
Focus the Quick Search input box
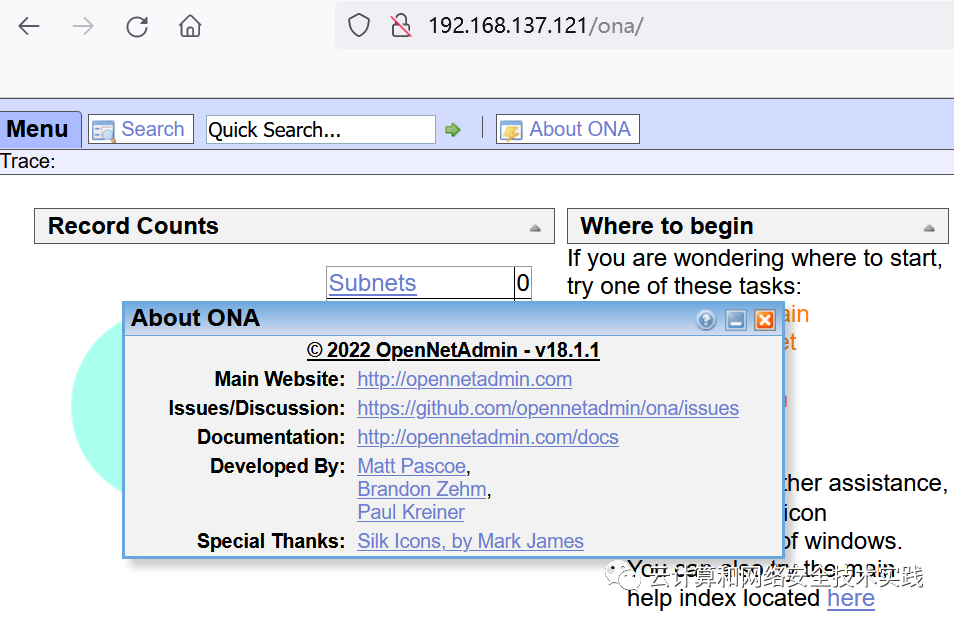(321, 130)
